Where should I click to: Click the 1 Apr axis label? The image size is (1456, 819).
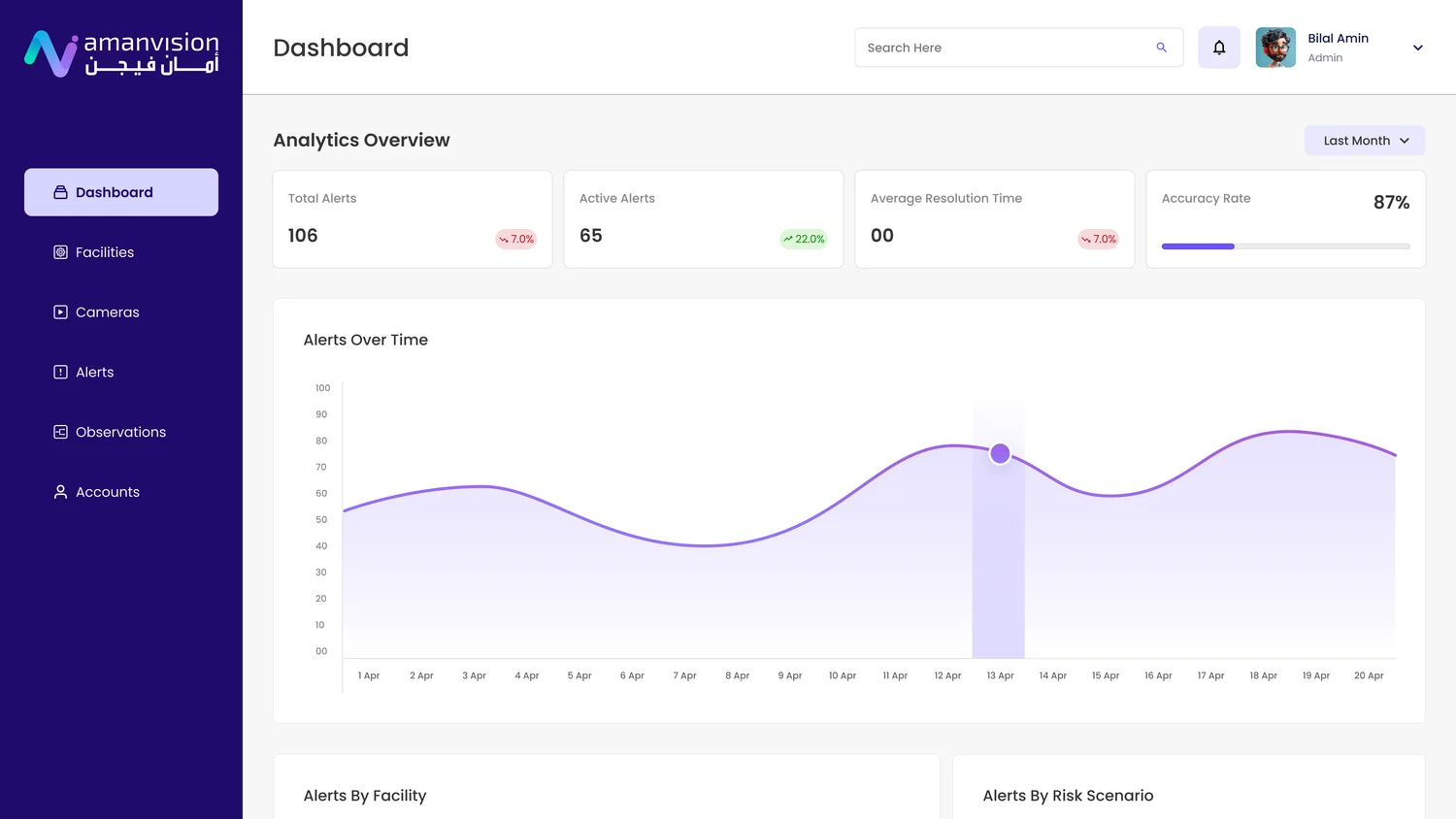point(369,675)
